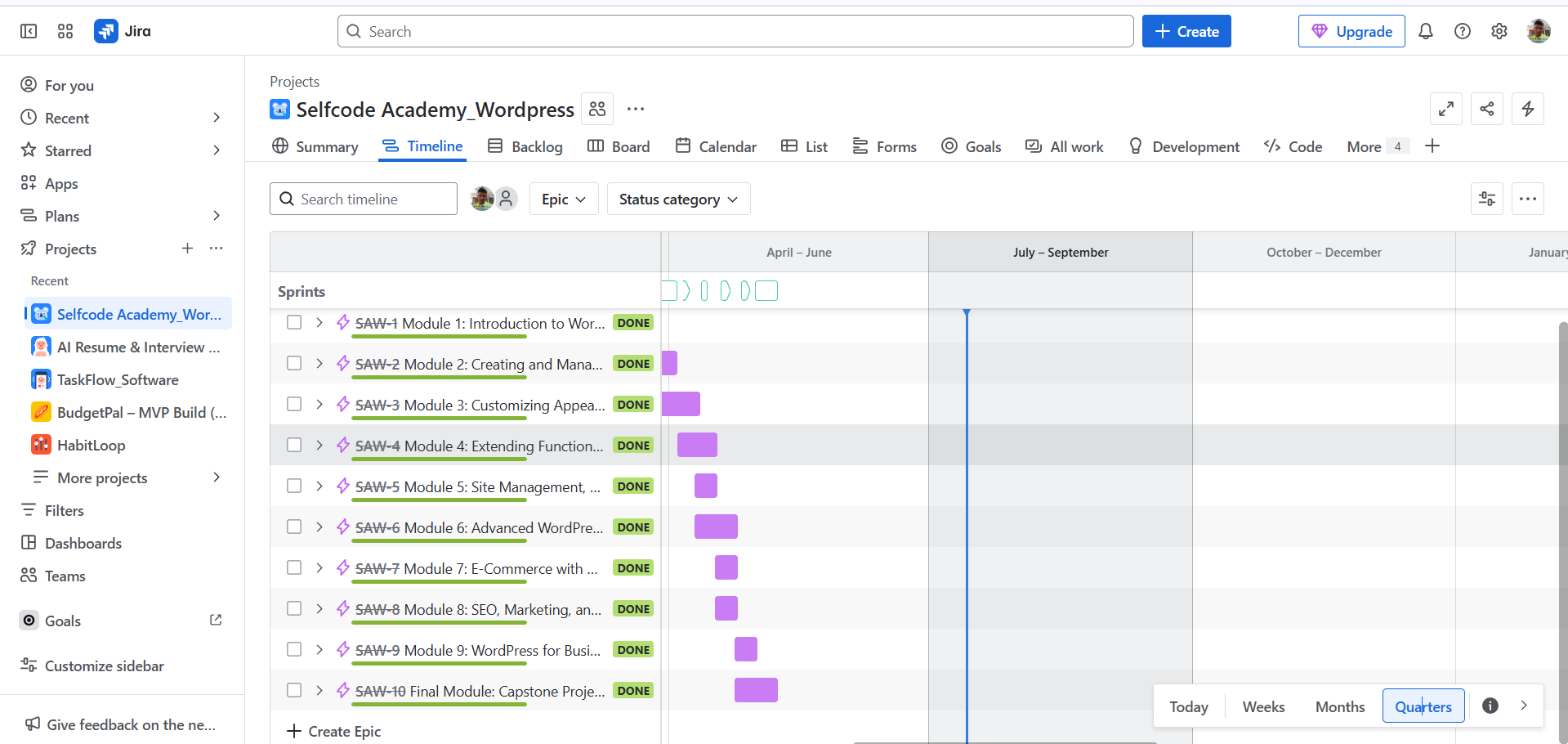Viewport: 1568px width, 744px height.
Task: Open the Status category dropdown
Action: (x=678, y=199)
